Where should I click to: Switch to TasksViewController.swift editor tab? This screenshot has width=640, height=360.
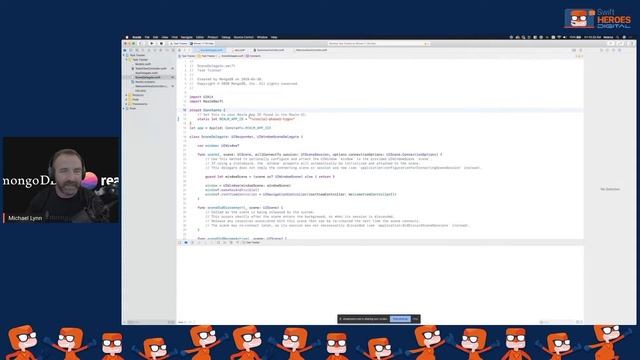coord(269,50)
